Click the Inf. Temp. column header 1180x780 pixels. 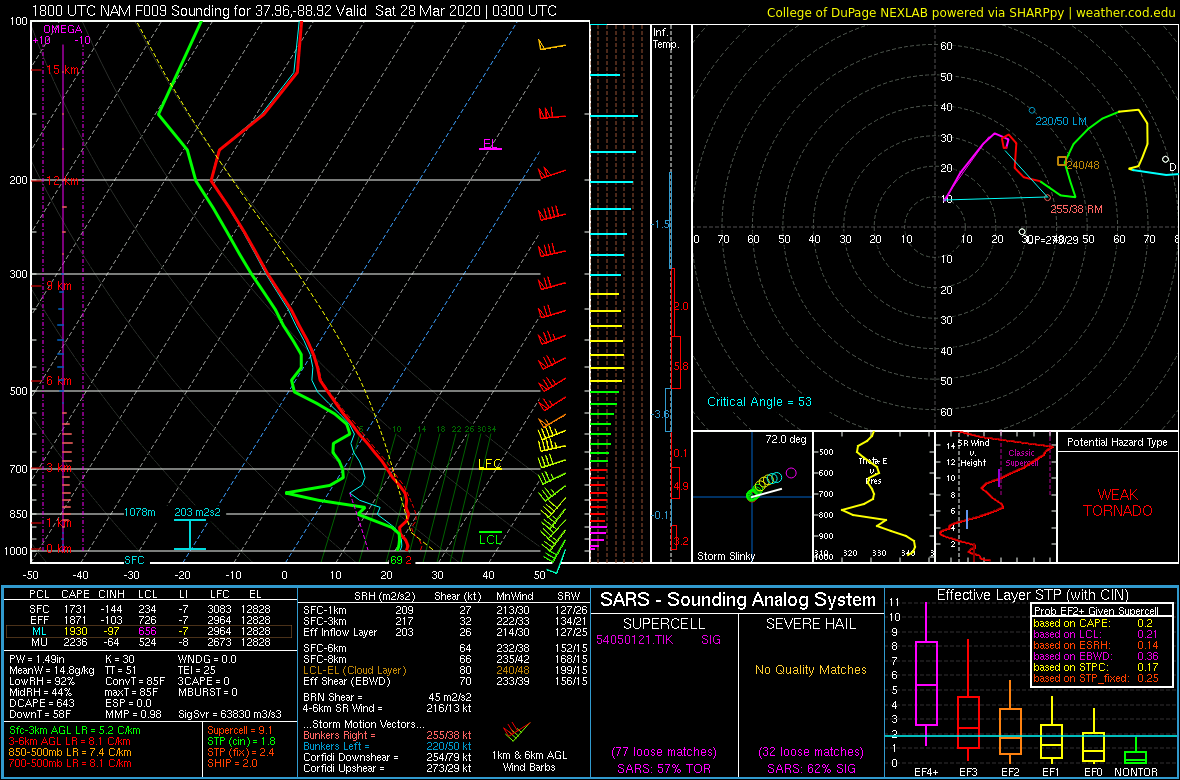tap(667, 39)
